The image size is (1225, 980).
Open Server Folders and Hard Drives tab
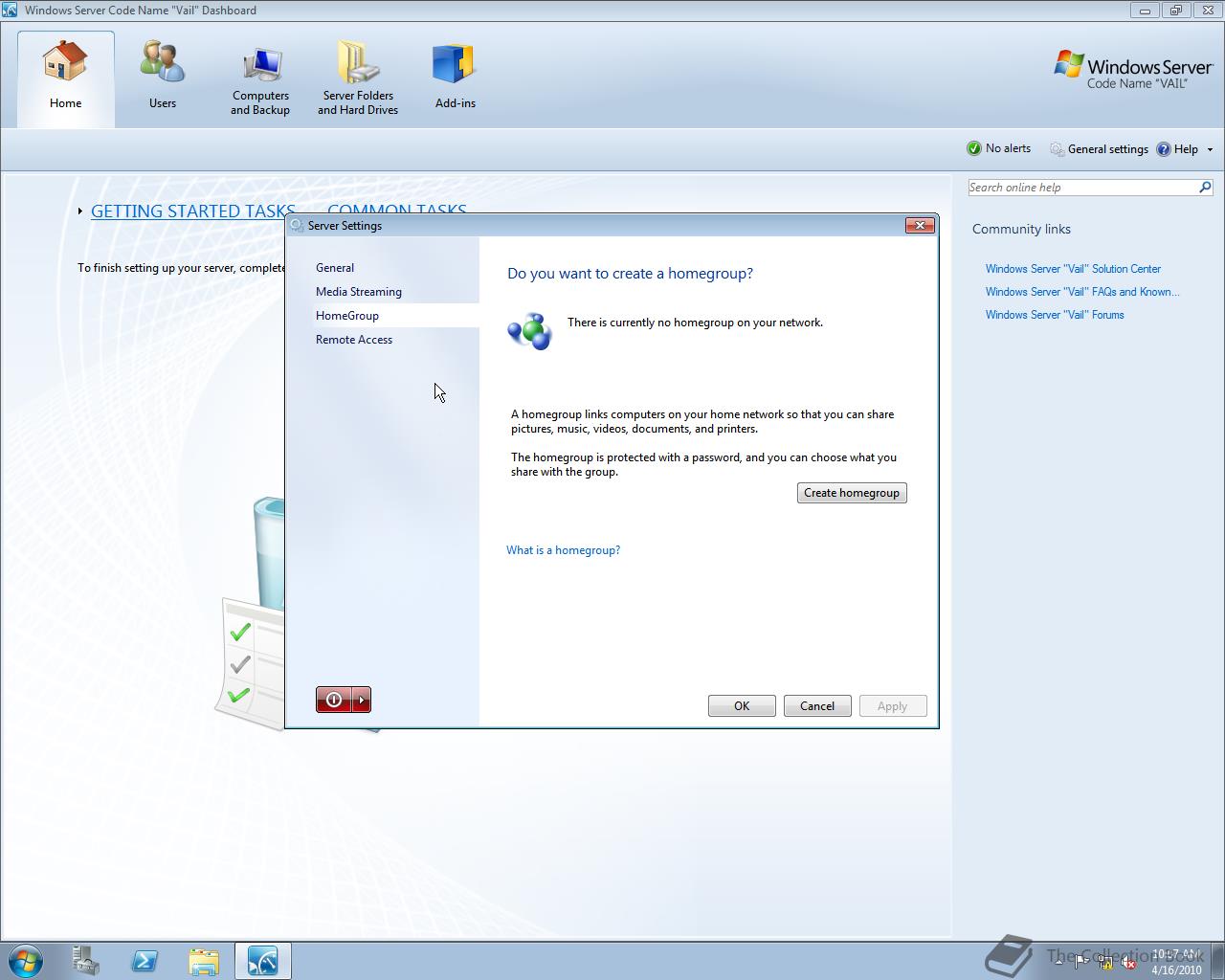[358, 79]
